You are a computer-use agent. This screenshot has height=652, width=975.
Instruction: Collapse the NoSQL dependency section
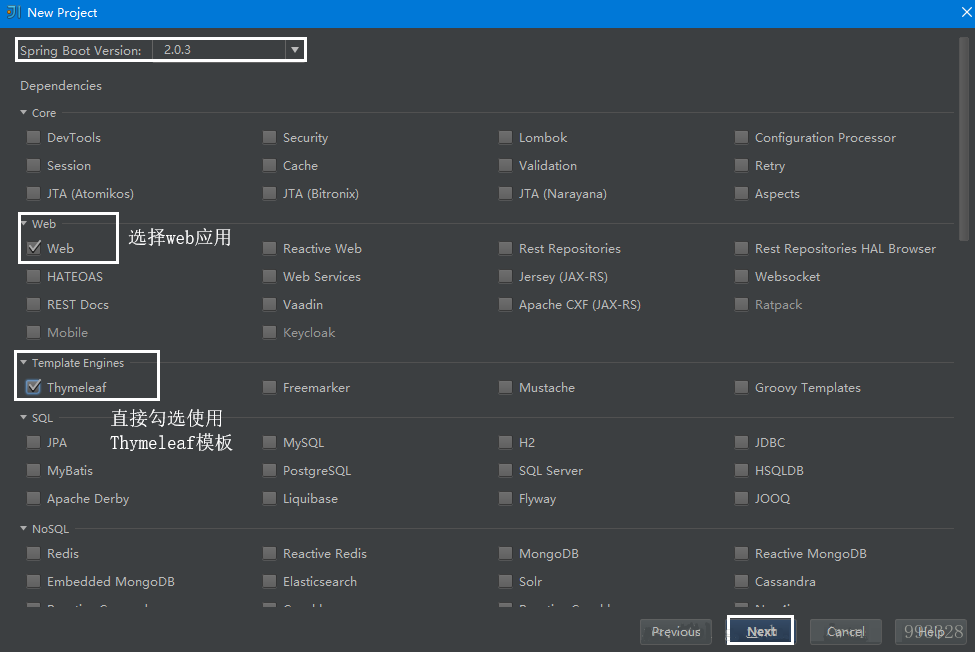(24, 528)
